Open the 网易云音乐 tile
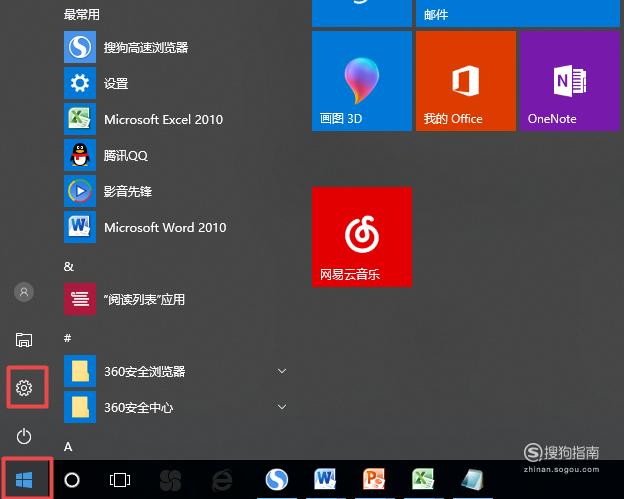The image size is (624, 499). [x=362, y=237]
